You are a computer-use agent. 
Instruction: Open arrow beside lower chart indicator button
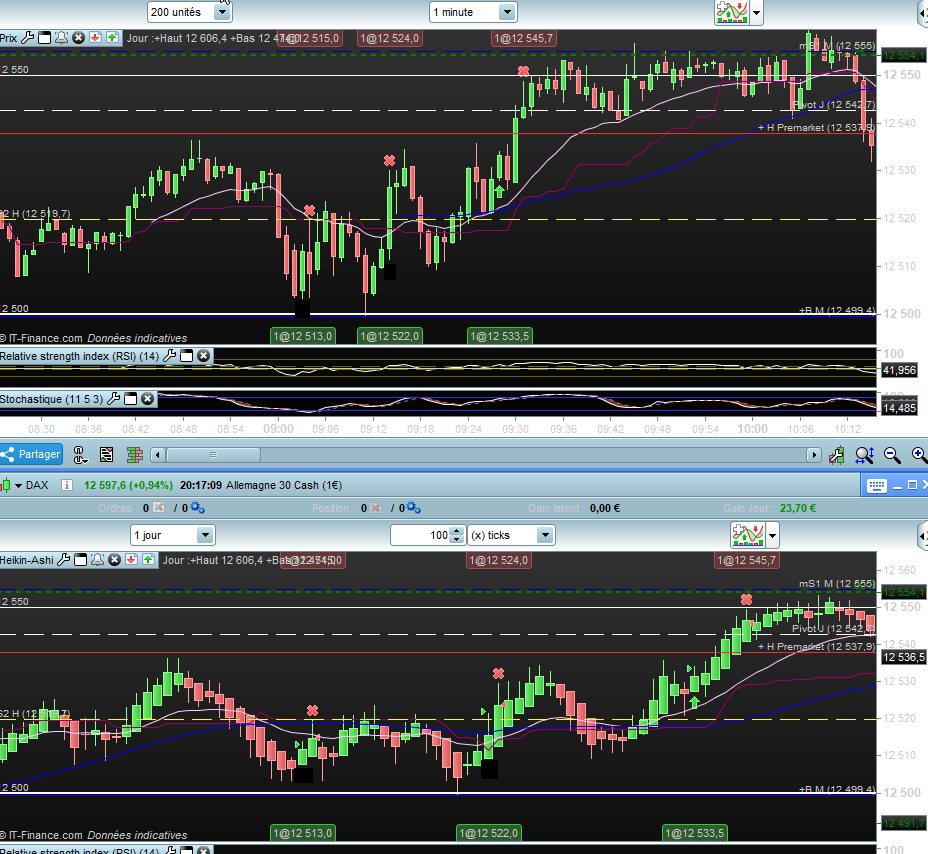pos(772,536)
